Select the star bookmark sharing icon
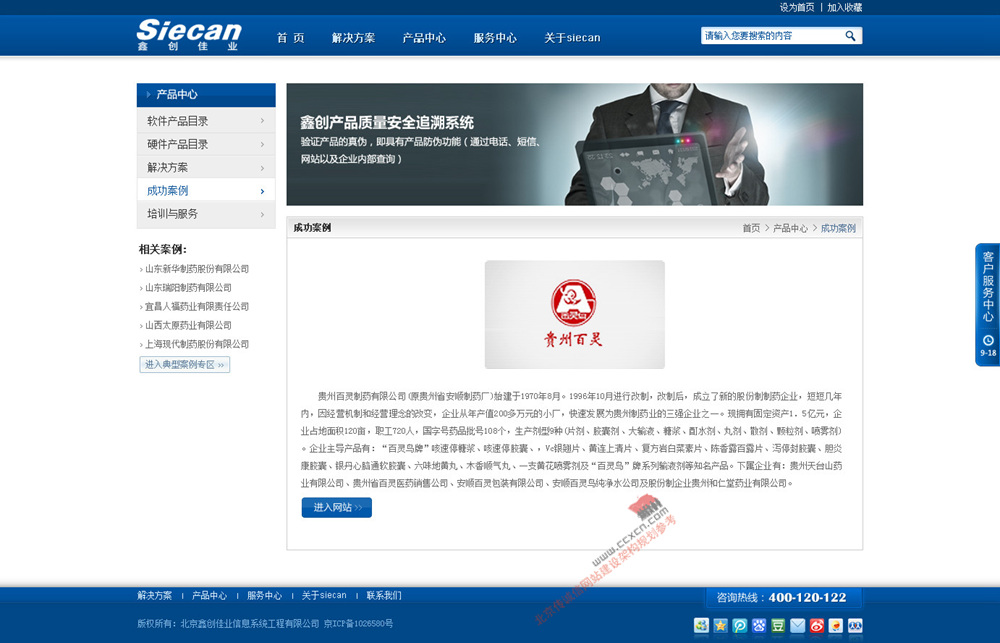The width and height of the screenshot is (1000, 643). pyautogui.click(x=719, y=625)
